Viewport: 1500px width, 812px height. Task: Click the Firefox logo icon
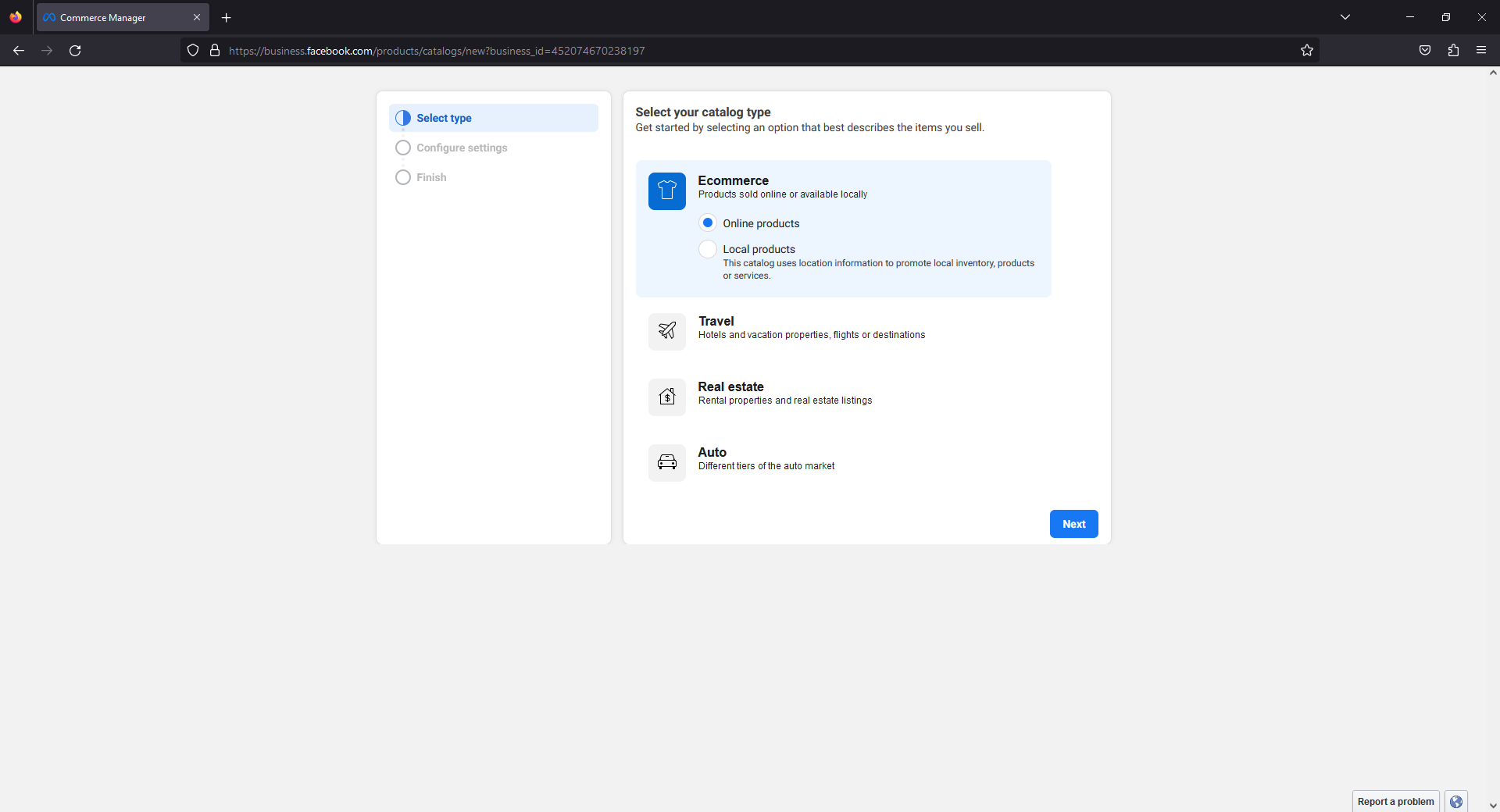16,17
